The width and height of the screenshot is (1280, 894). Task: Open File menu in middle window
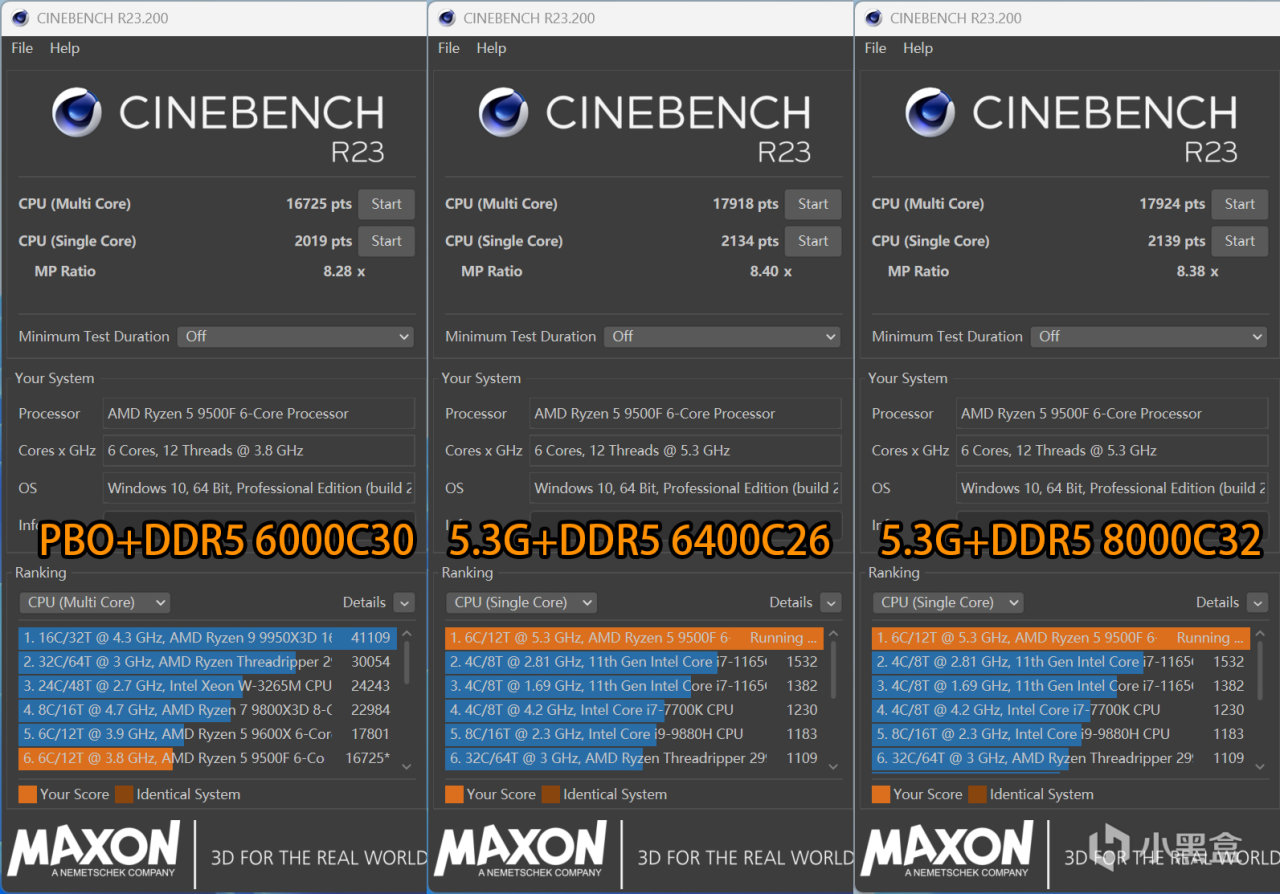449,48
